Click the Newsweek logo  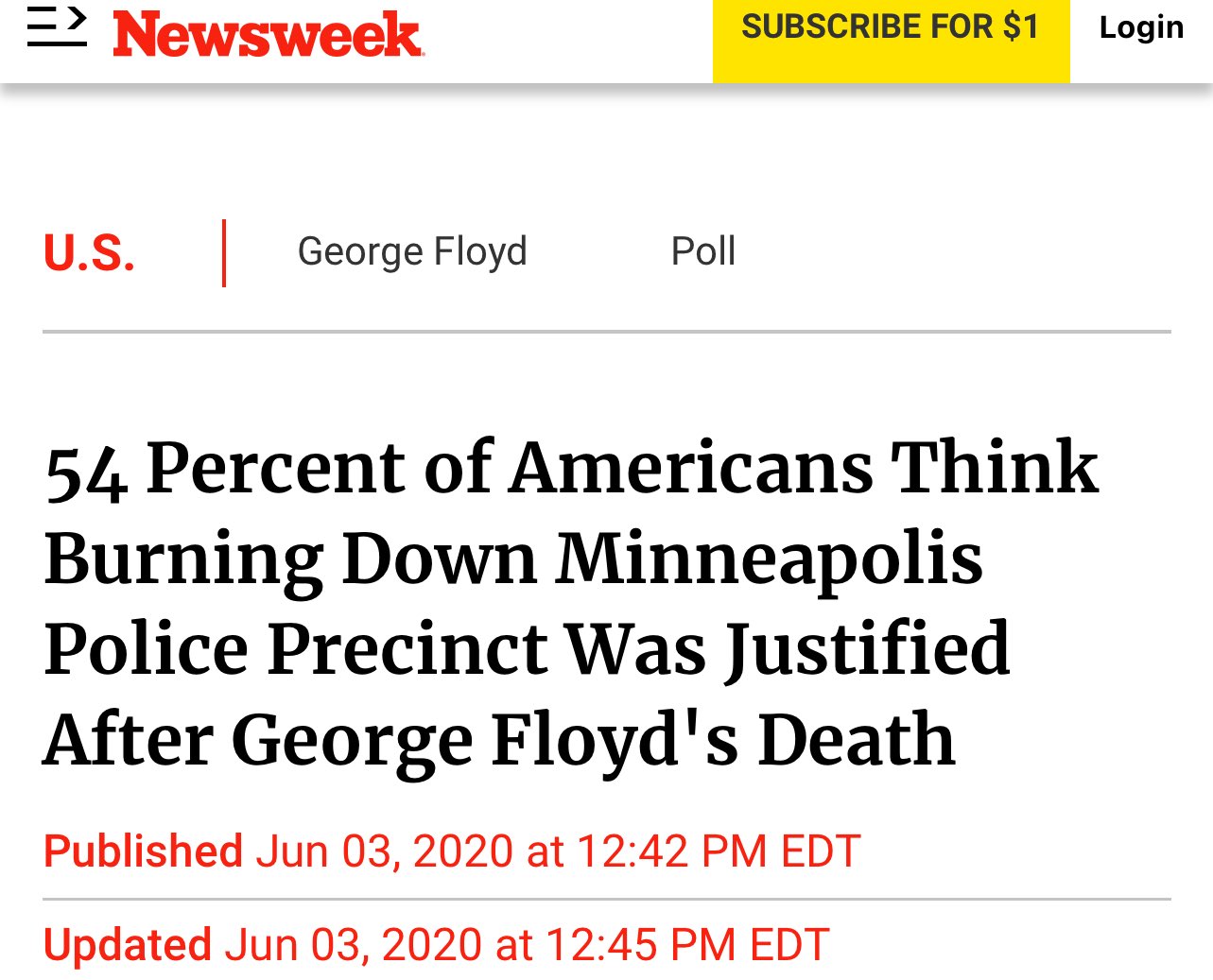click(x=268, y=35)
